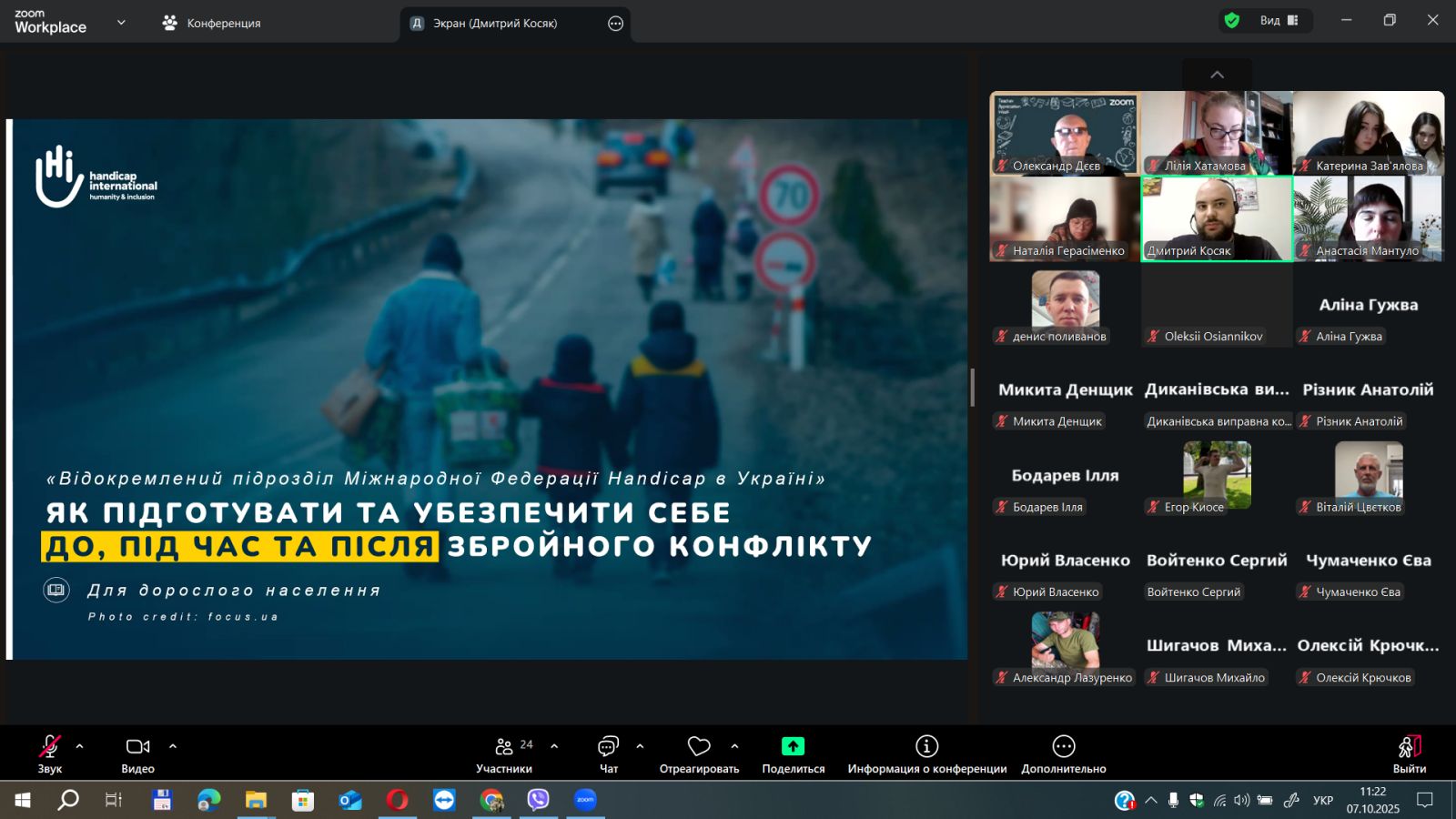Expand audio options arrow next to Звук

80,746
